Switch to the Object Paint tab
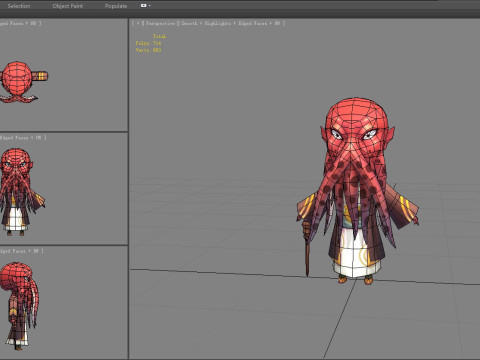Image resolution: width=480 pixels, height=360 pixels. [x=68, y=6]
